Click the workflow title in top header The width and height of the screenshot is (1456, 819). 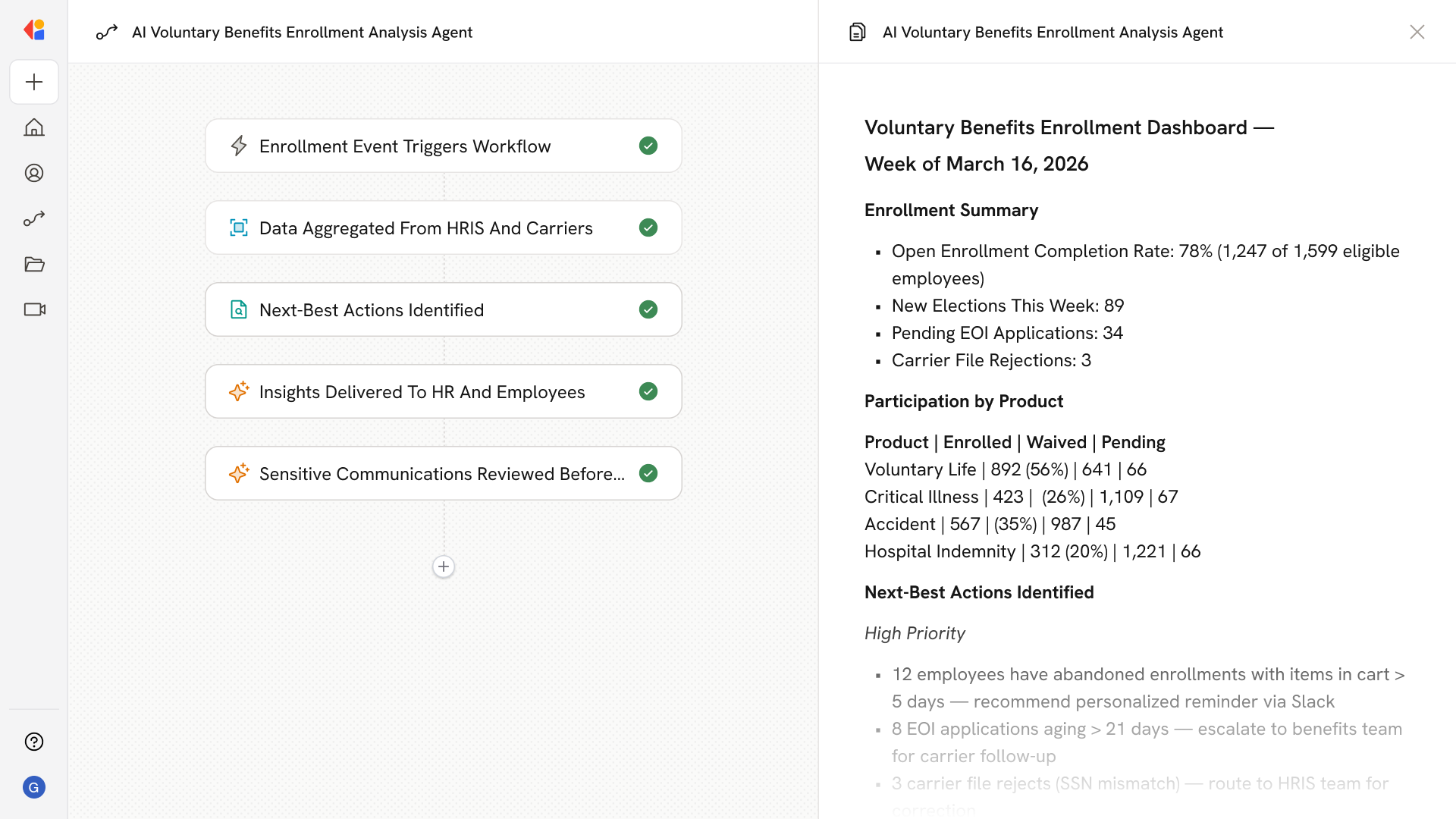pos(302,32)
